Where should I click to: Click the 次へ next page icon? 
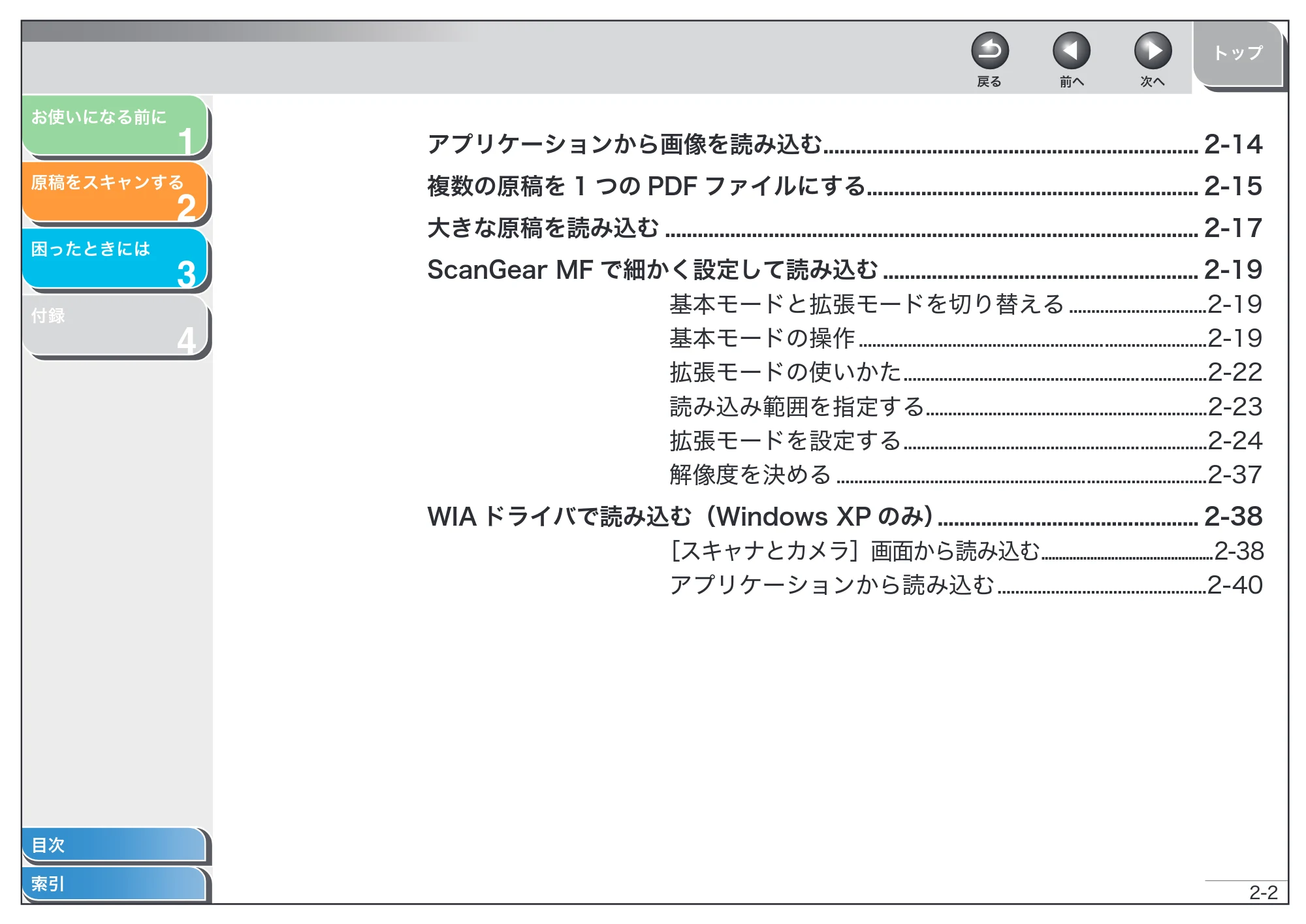tap(1153, 51)
